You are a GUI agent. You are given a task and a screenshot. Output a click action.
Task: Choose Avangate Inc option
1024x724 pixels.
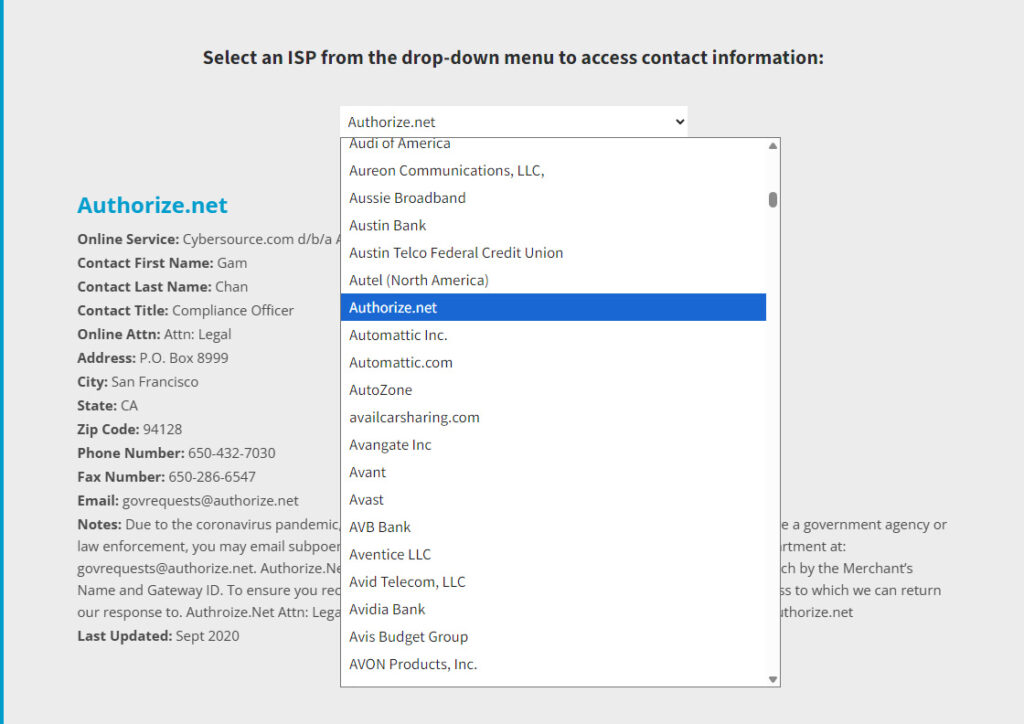click(x=390, y=445)
